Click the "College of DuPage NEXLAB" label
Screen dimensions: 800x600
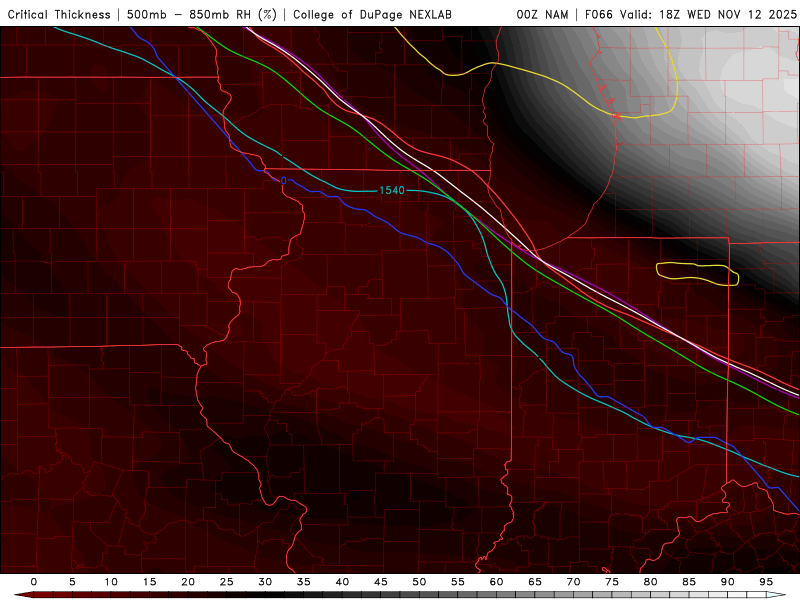[372, 15]
